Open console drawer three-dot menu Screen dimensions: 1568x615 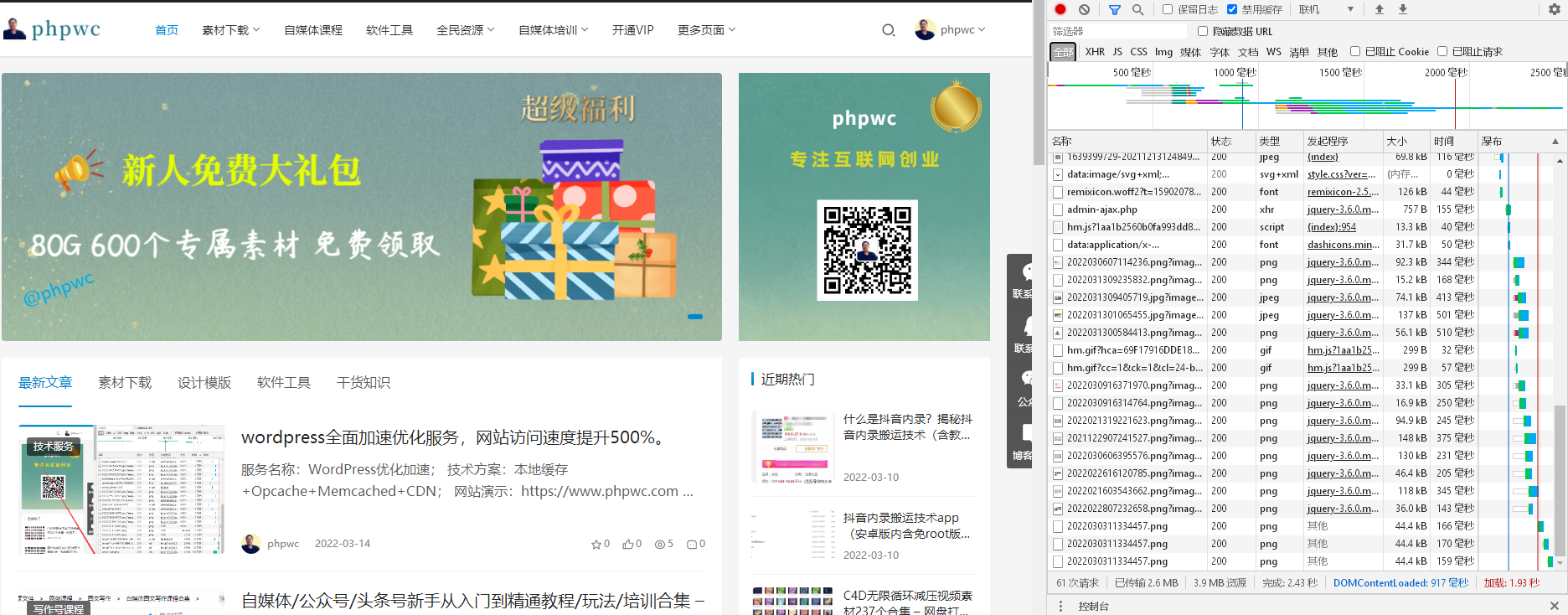[1060, 606]
